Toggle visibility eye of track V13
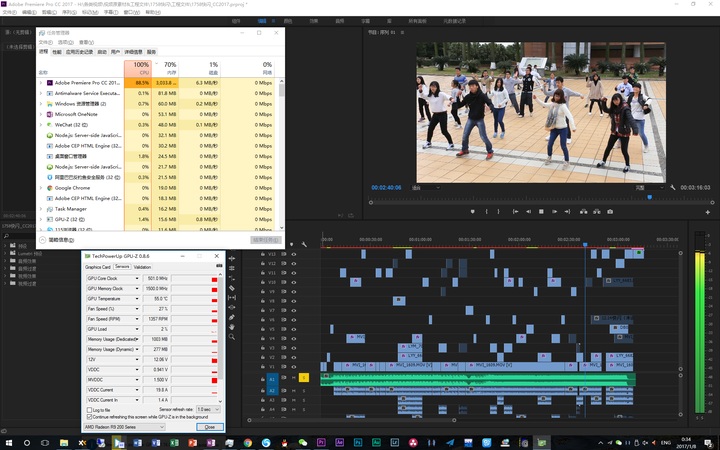 294,254
